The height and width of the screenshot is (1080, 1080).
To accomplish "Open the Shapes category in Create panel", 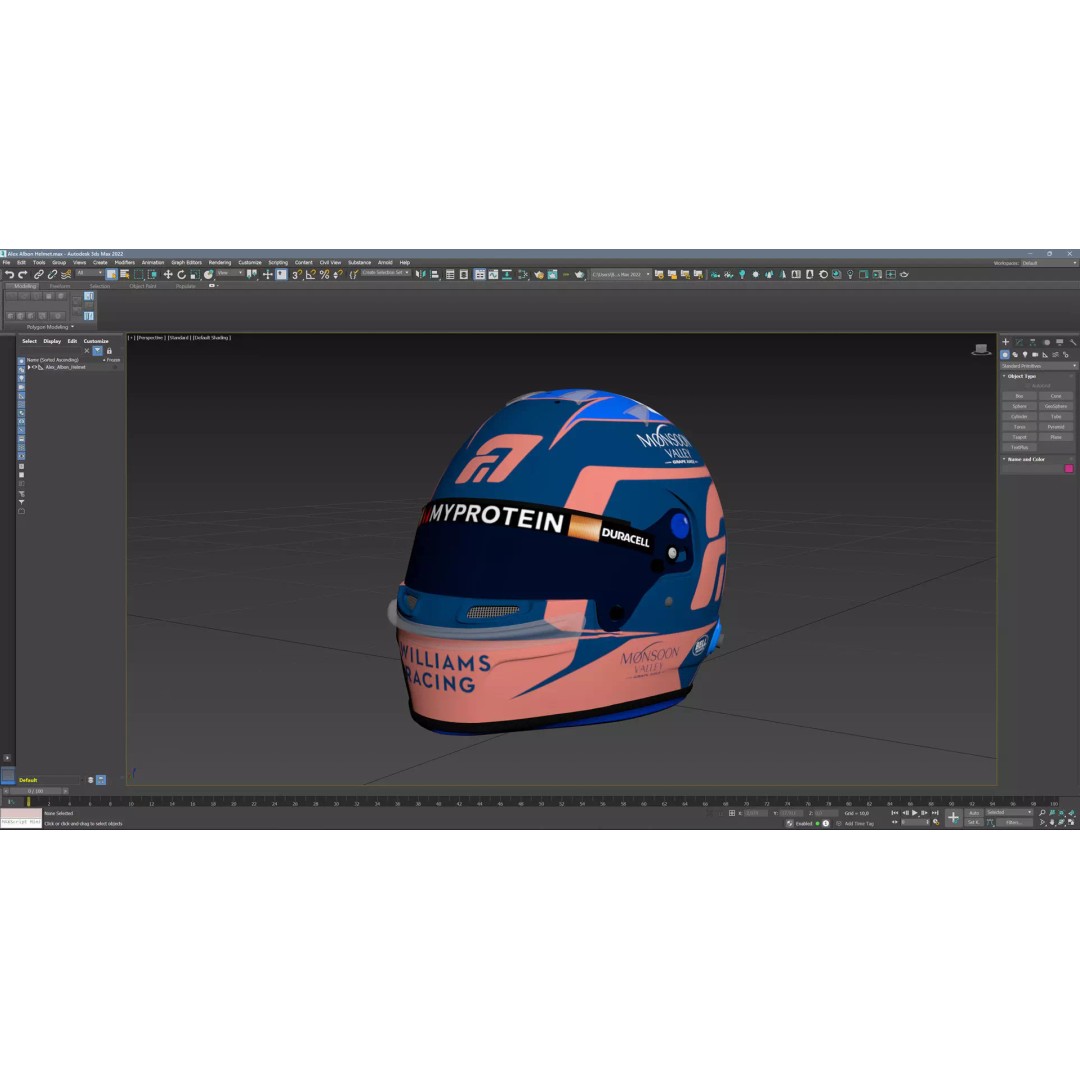I will tap(1015, 355).
